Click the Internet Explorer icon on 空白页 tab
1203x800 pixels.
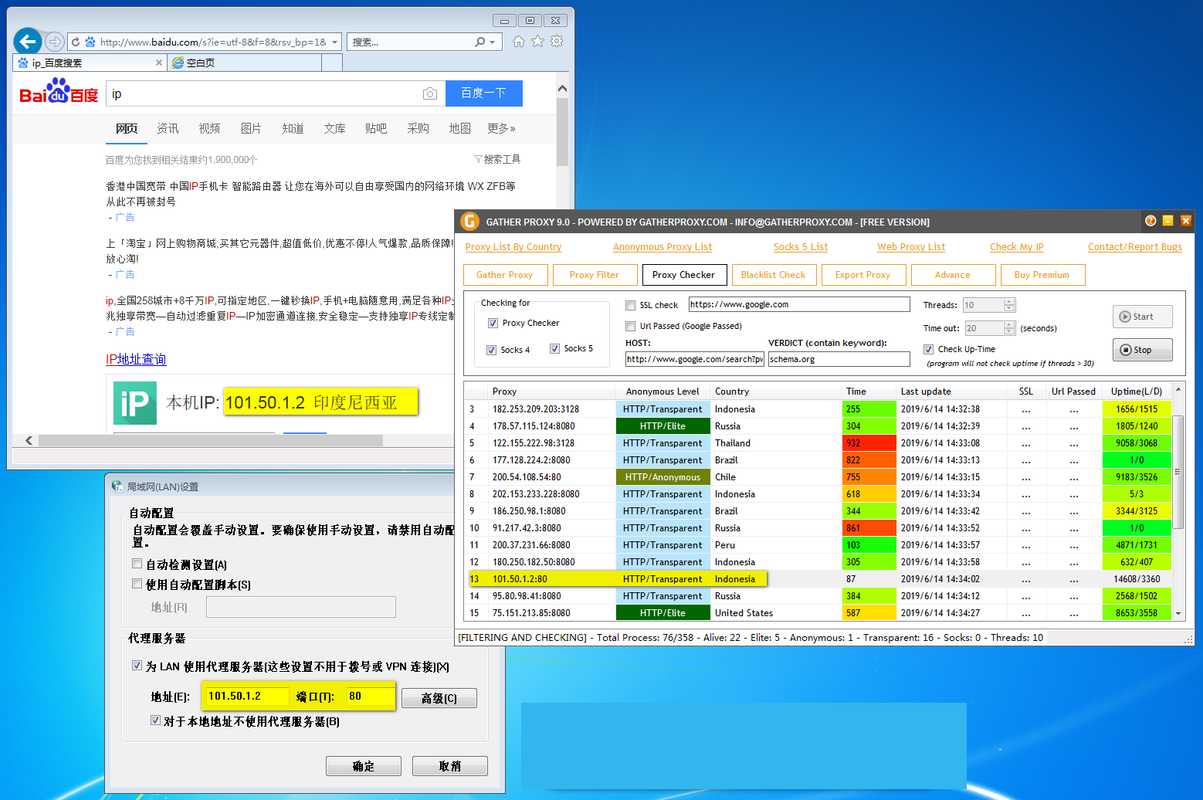click(178, 62)
